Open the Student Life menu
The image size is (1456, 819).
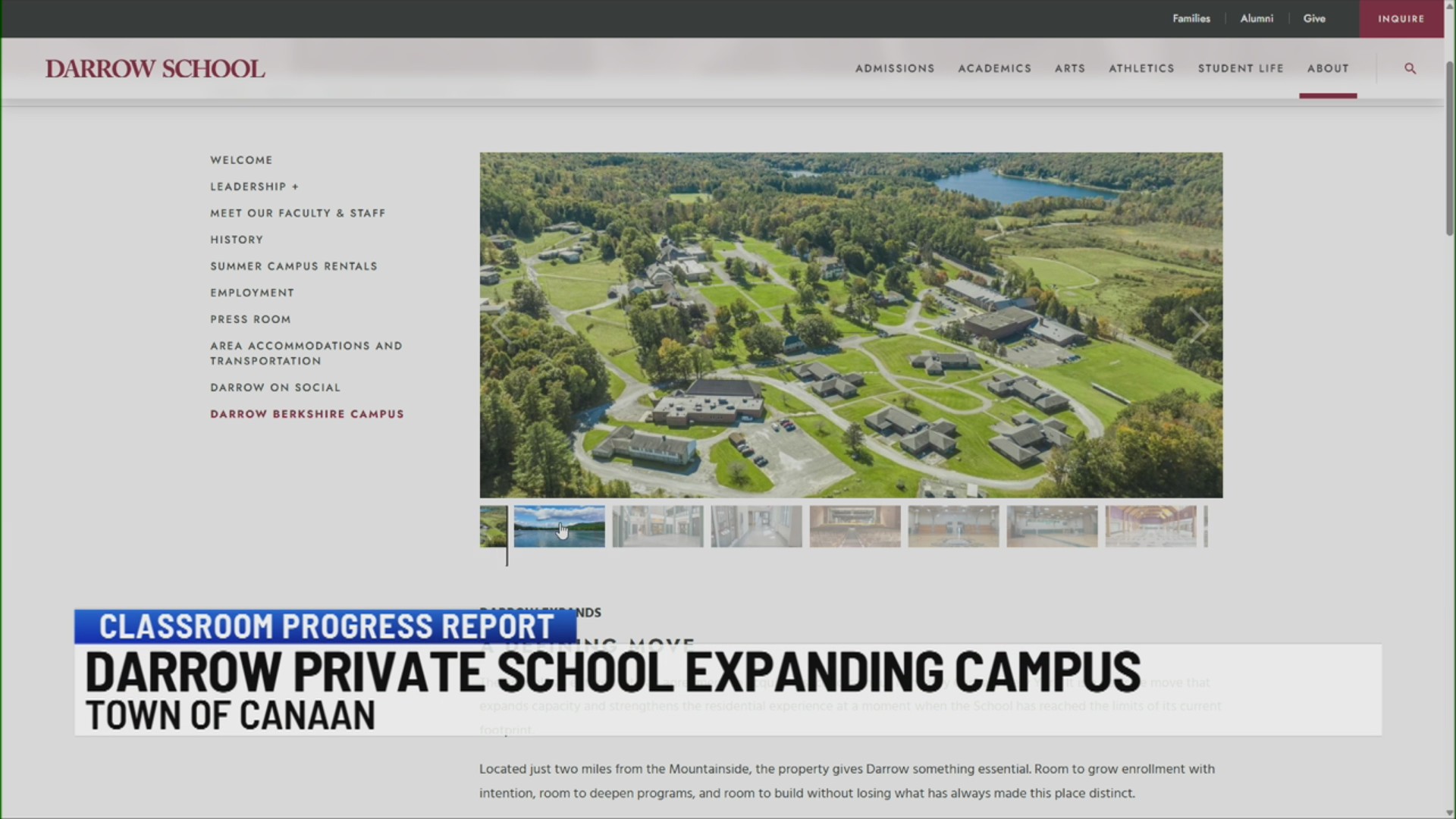click(x=1241, y=68)
